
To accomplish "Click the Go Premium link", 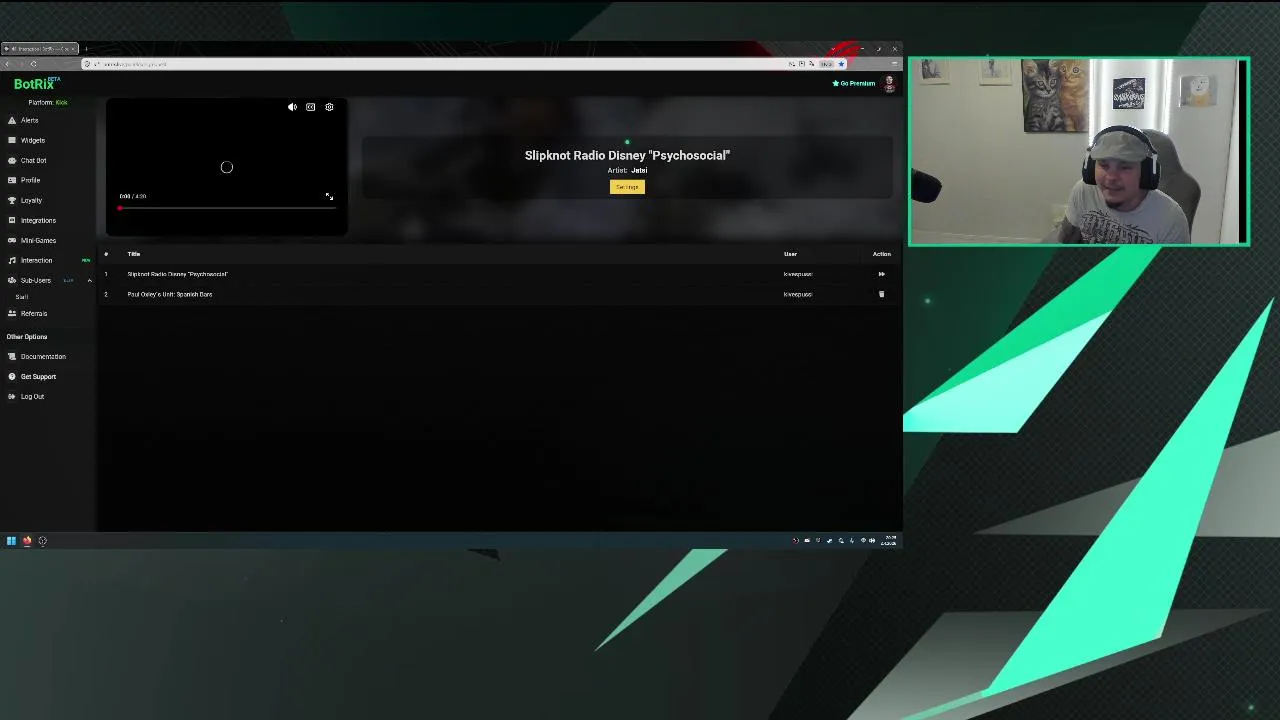I will point(854,83).
